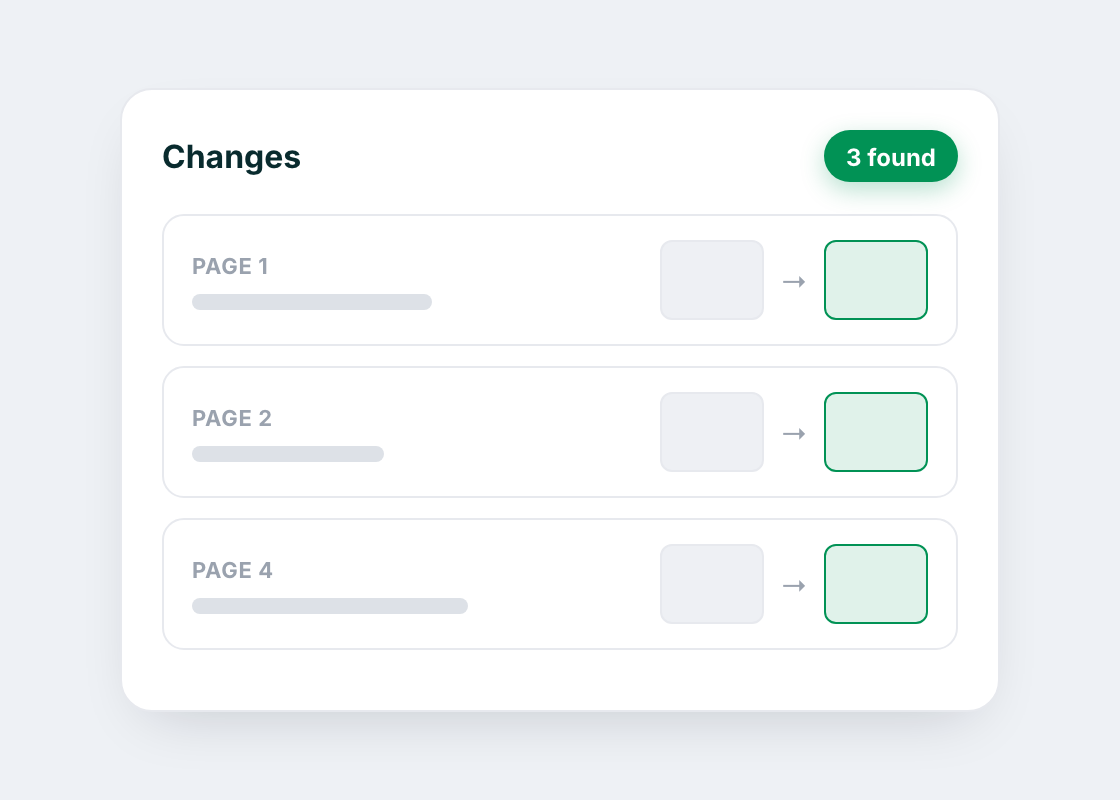Click the placeholder text bar under PAGE 1
The image size is (1120, 800).
(312, 301)
